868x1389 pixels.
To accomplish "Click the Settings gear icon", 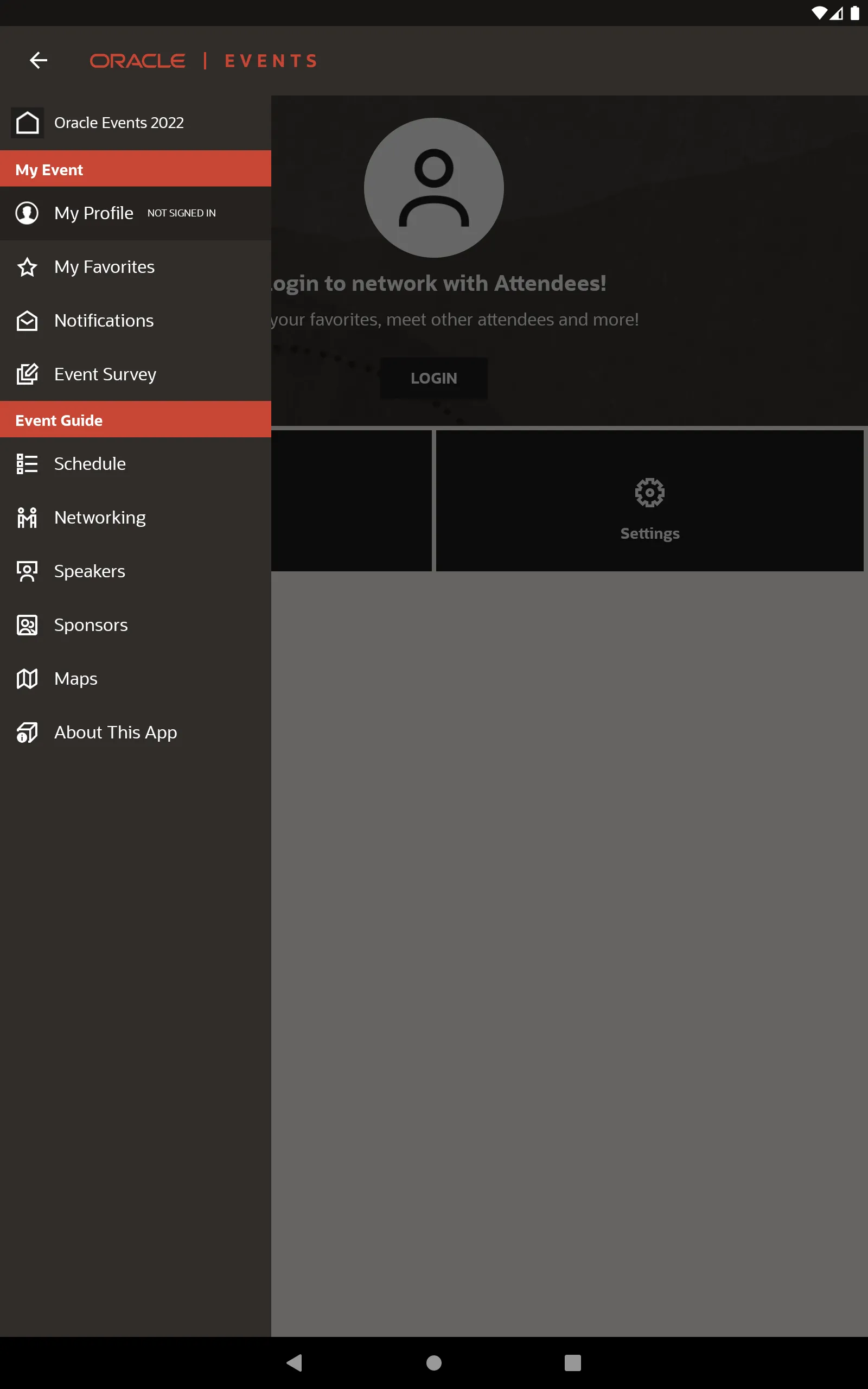I will click(x=650, y=493).
